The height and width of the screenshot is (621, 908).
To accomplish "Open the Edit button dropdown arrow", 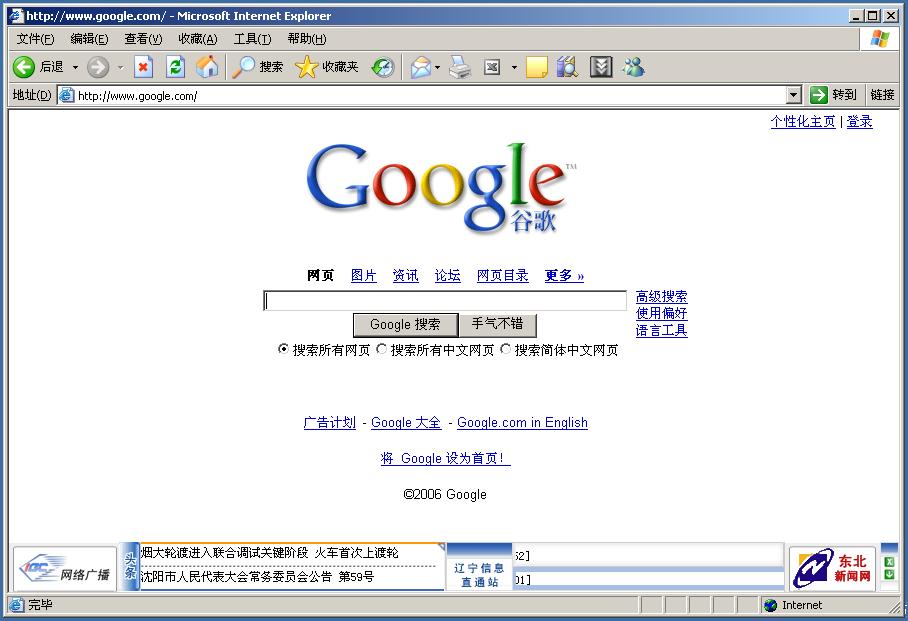I will (x=514, y=68).
